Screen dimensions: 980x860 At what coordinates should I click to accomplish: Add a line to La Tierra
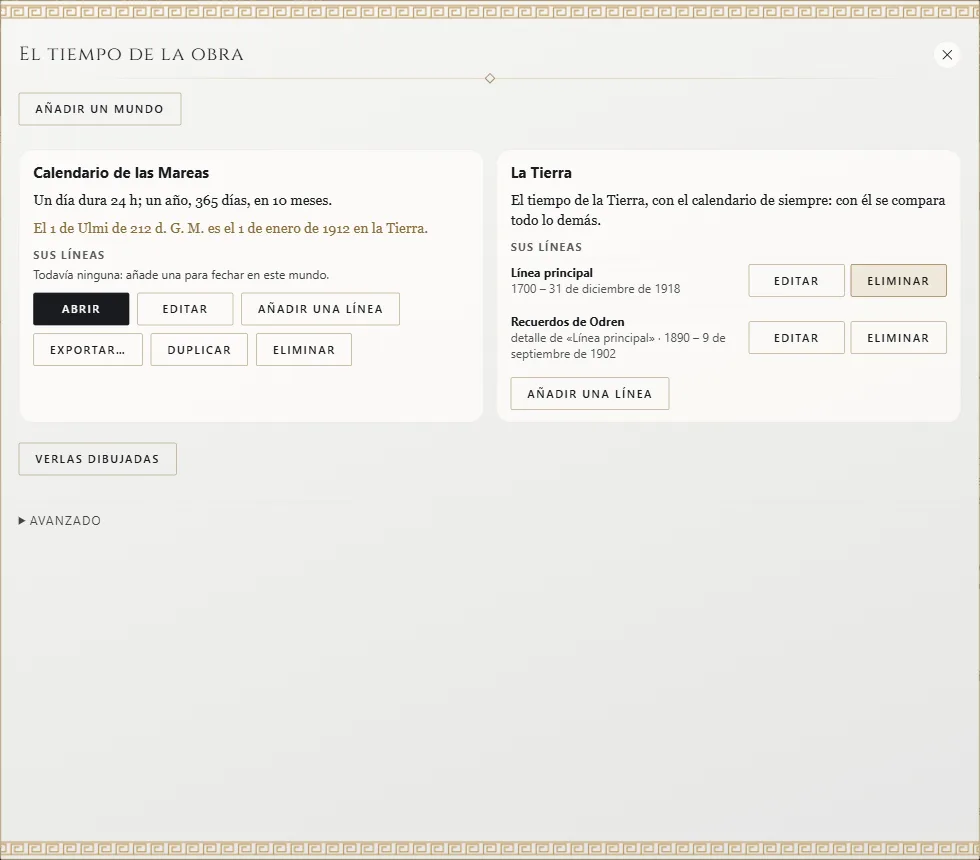[589, 394]
